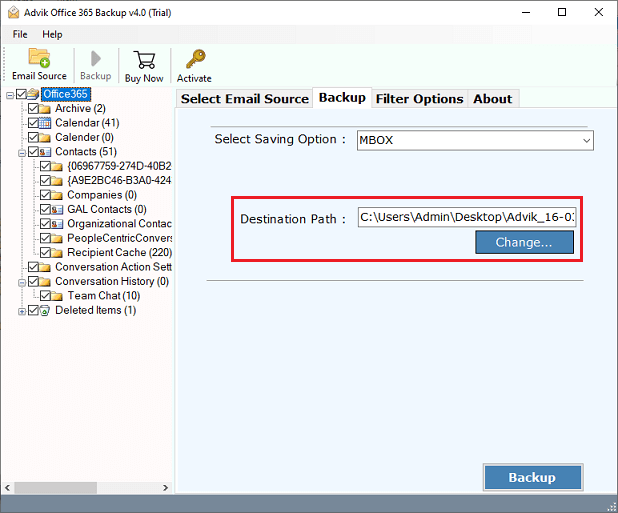Click the Calender (0) folder icon
Screen dimensions: 618x513
[x=45, y=138]
